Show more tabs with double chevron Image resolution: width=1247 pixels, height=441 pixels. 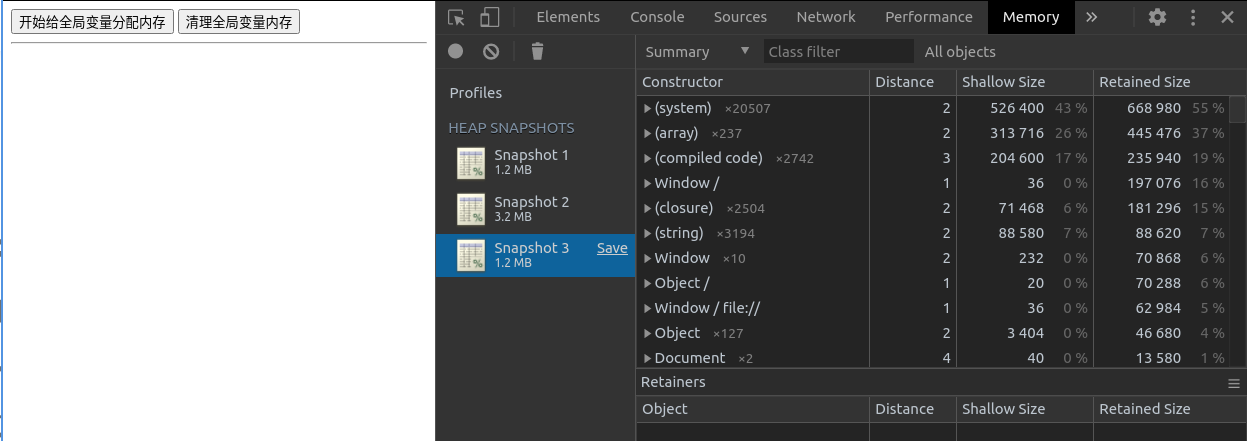tap(1091, 17)
